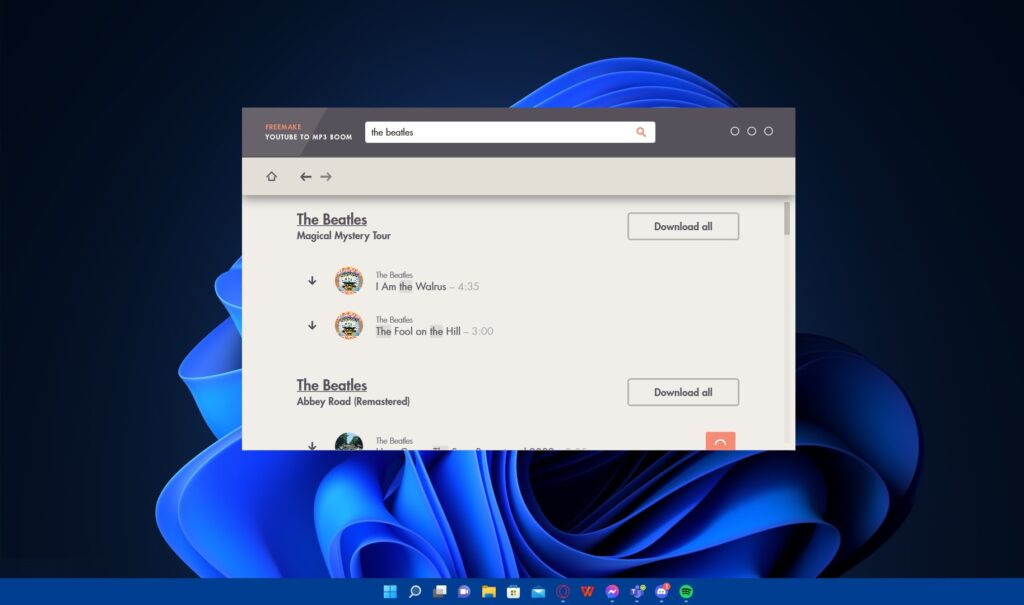Open The Beatles link above Abbey Road
1024x605 pixels.
pyautogui.click(x=332, y=385)
